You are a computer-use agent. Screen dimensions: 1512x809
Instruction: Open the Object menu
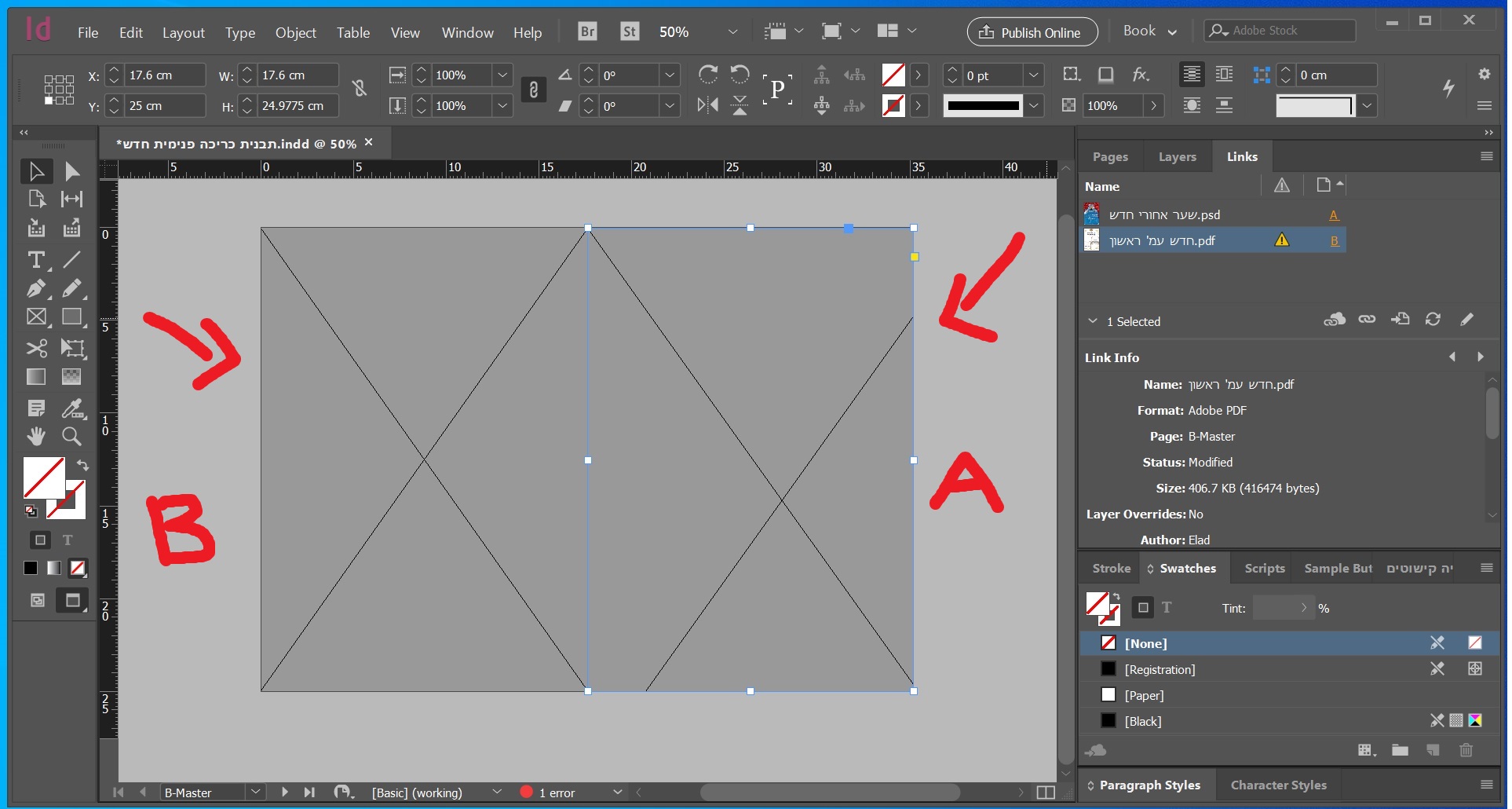pyautogui.click(x=295, y=33)
